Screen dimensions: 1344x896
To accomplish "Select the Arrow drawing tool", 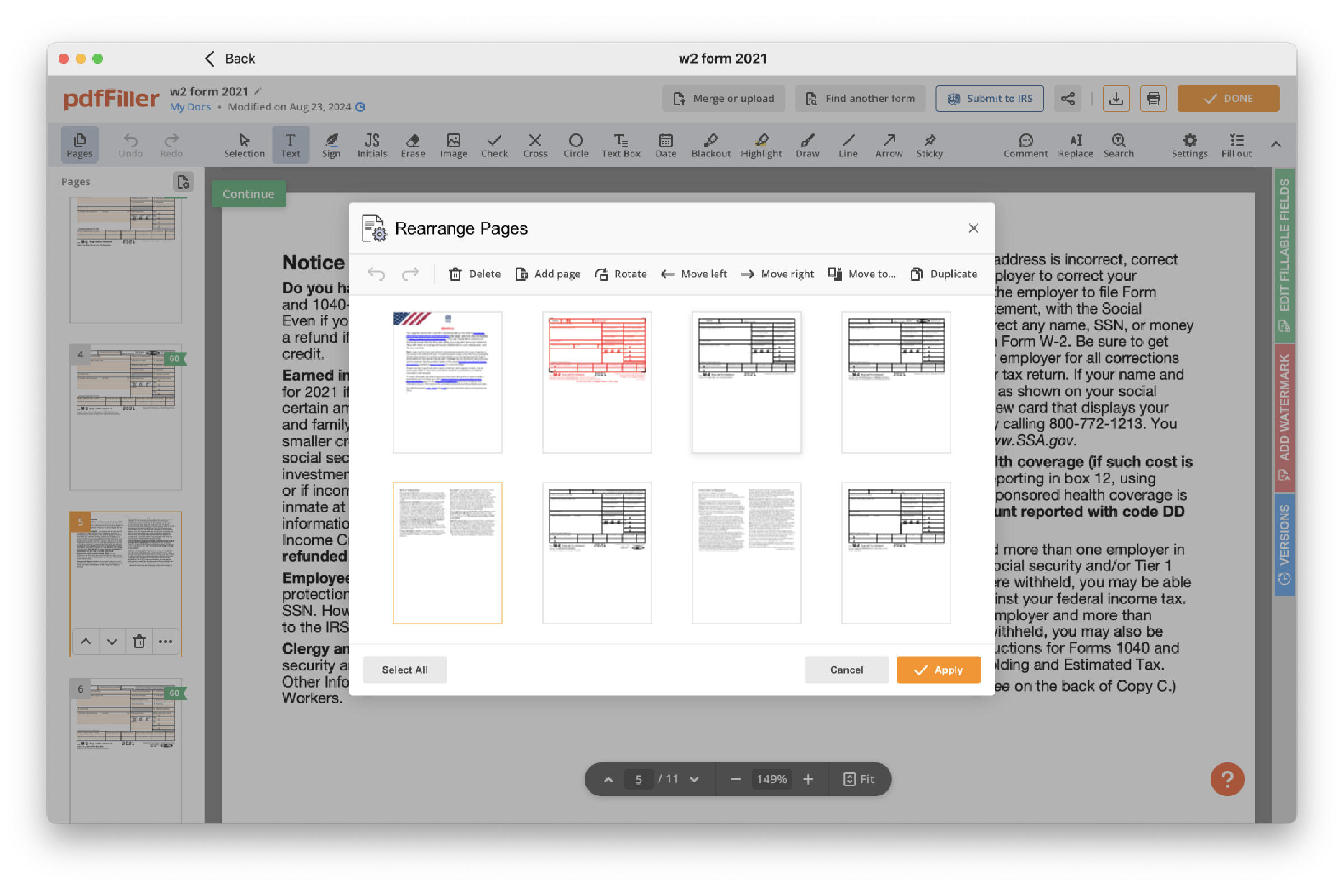I will pos(889,144).
